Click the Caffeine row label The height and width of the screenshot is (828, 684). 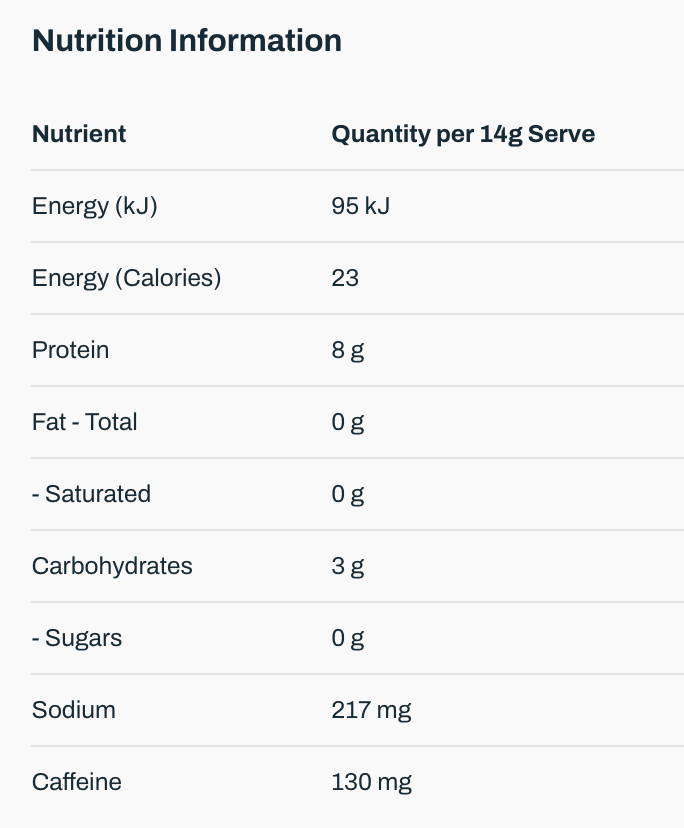click(x=77, y=782)
